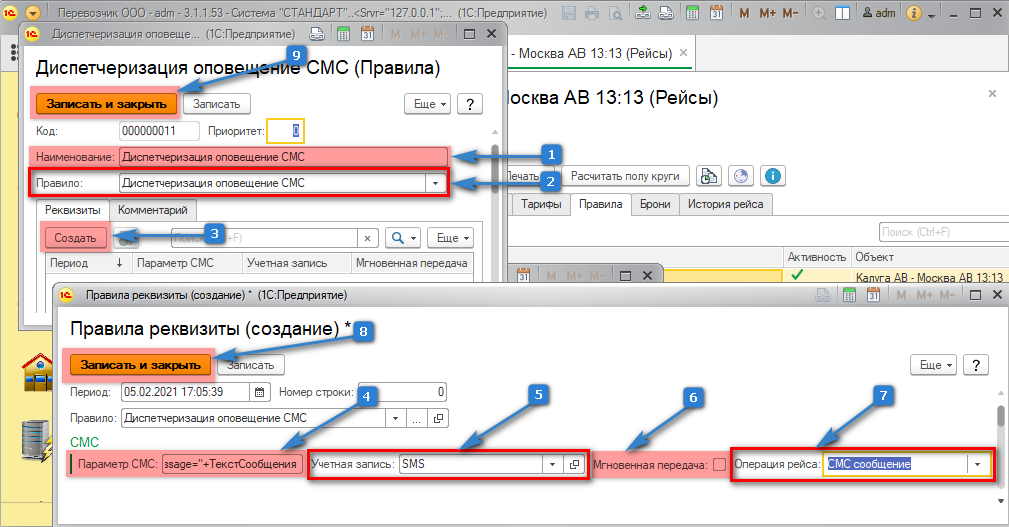Screen dimensions: 1009x527
Task: Click the yellow info icon beside adm
Action: coord(912,13)
